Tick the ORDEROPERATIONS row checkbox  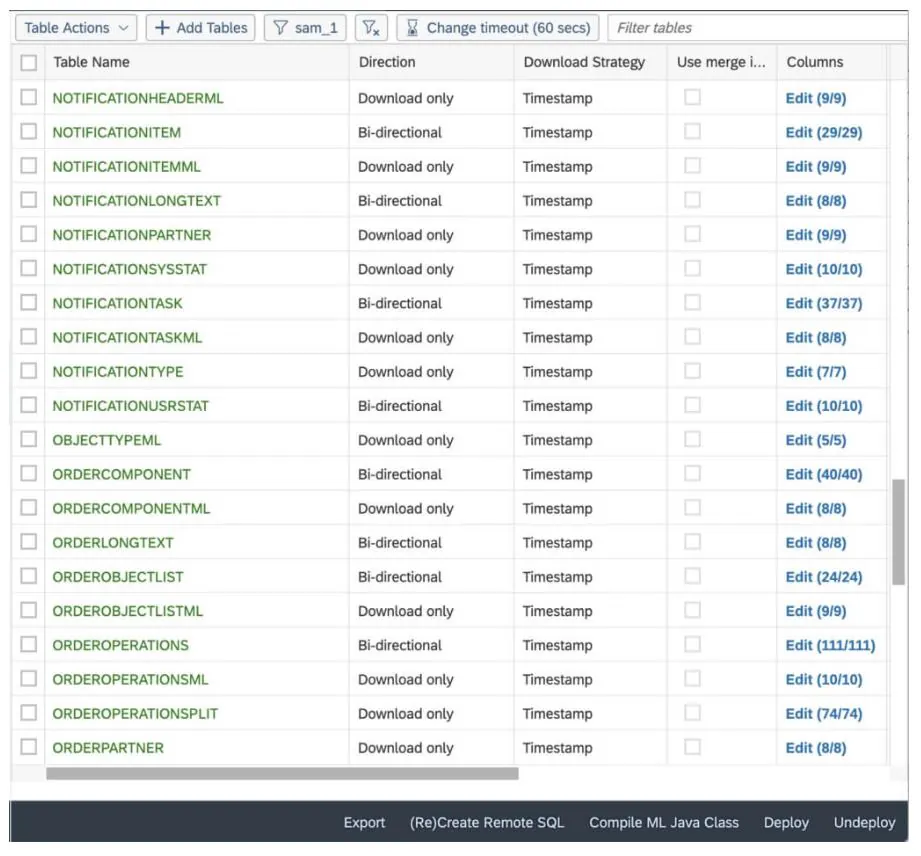pyautogui.click(x=29, y=644)
